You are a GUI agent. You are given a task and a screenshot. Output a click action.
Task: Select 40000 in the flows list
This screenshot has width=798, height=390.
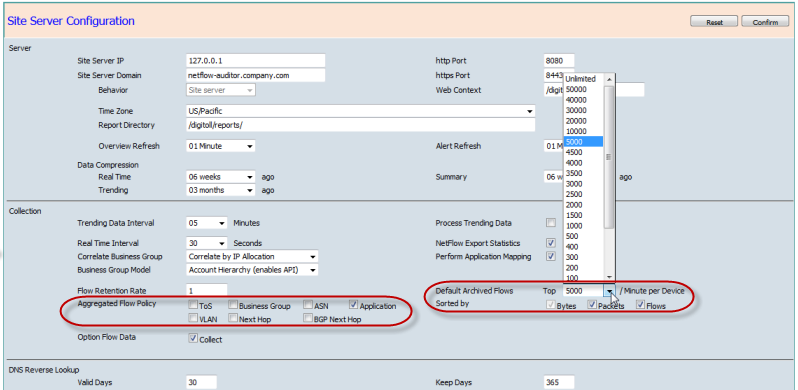click(x=584, y=100)
